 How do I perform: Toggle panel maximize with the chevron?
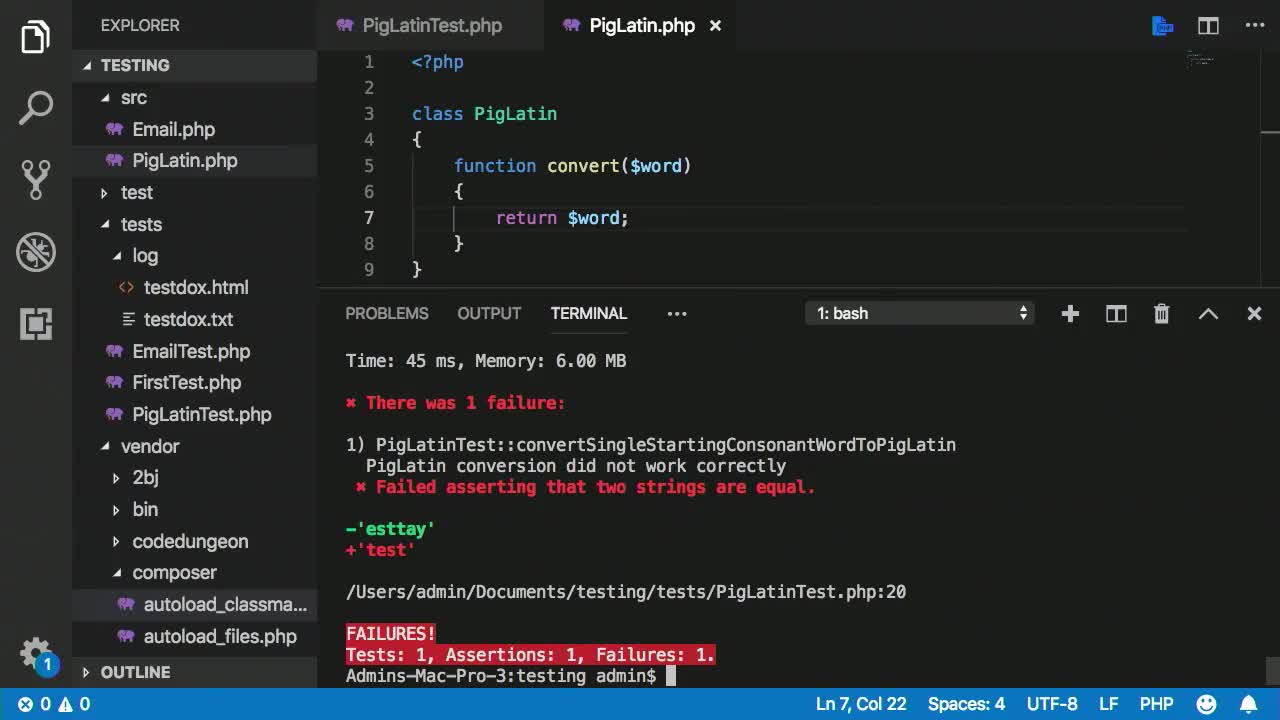pos(1208,313)
